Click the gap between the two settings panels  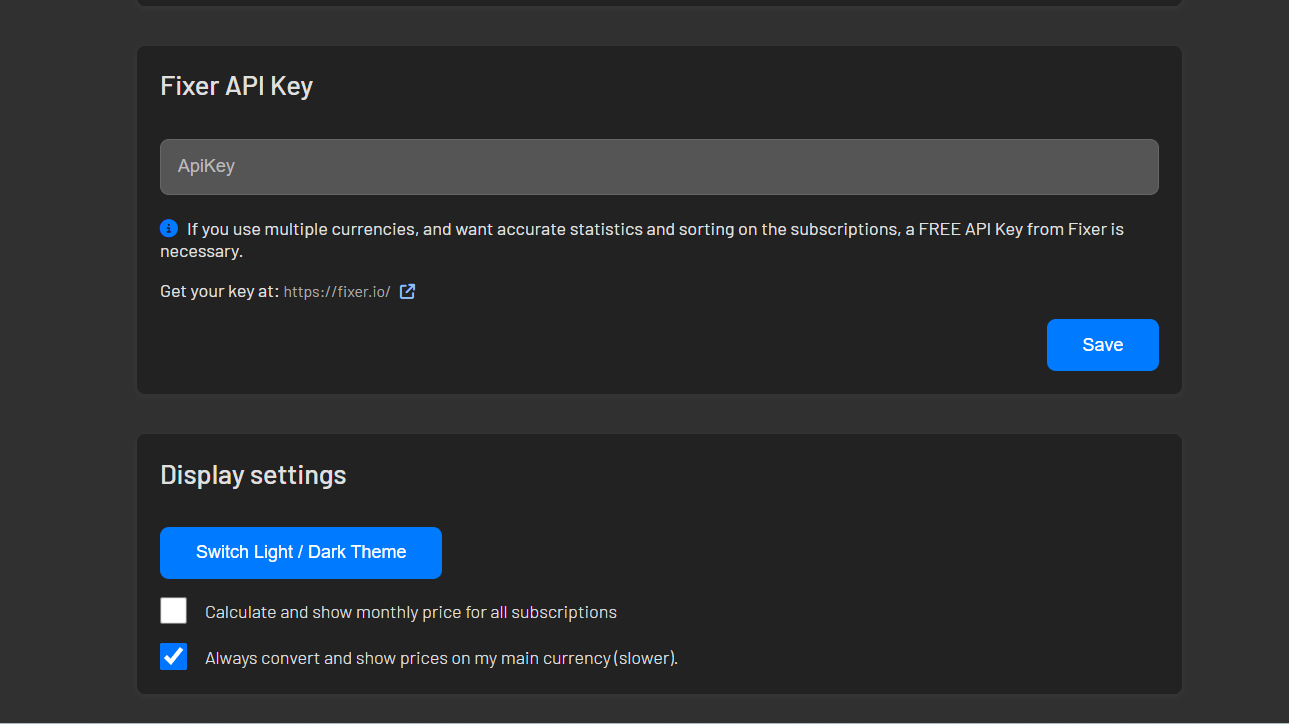click(x=658, y=414)
